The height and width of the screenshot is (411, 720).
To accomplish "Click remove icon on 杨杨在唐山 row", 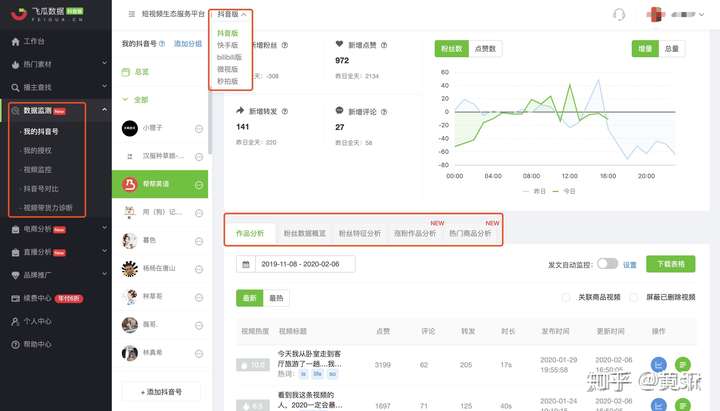I will (x=199, y=269).
